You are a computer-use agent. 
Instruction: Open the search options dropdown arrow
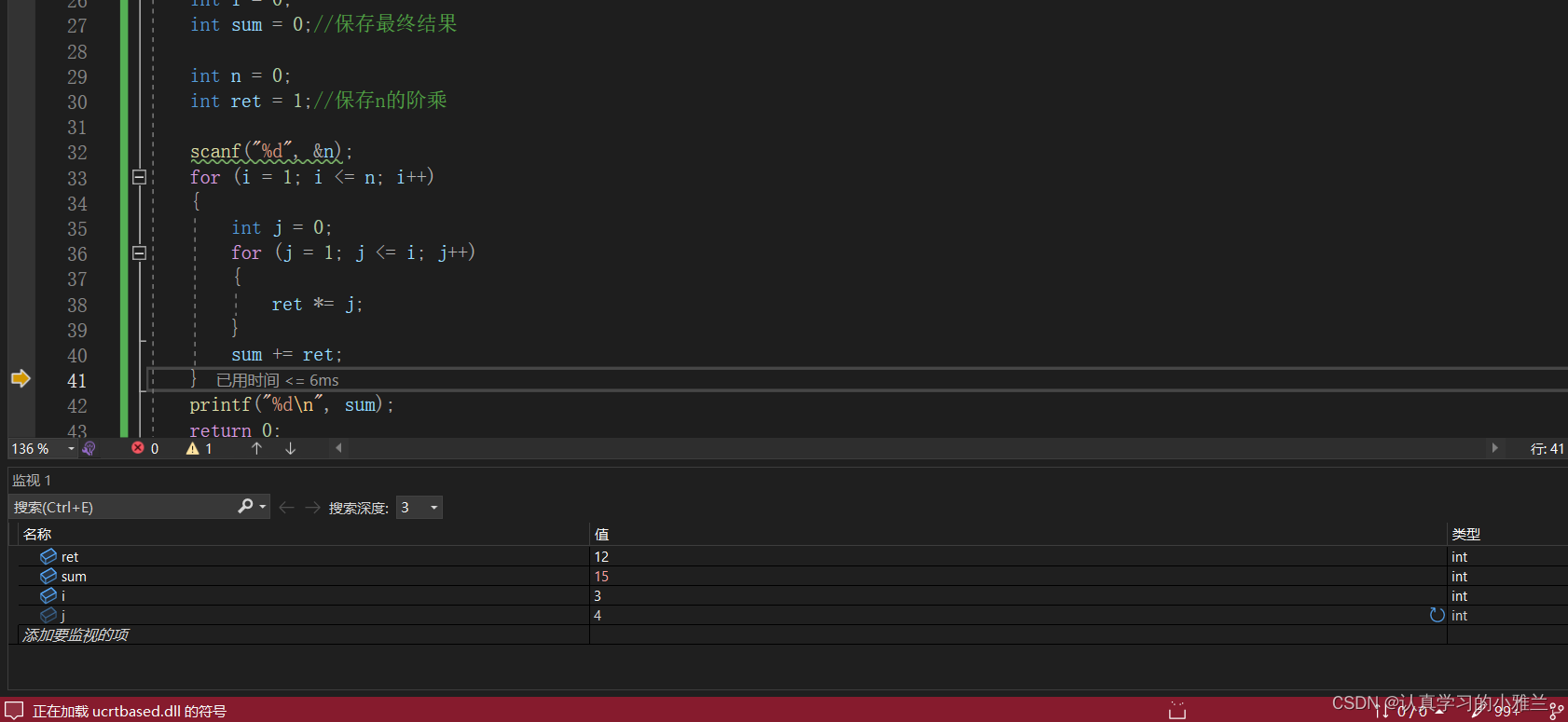click(263, 507)
